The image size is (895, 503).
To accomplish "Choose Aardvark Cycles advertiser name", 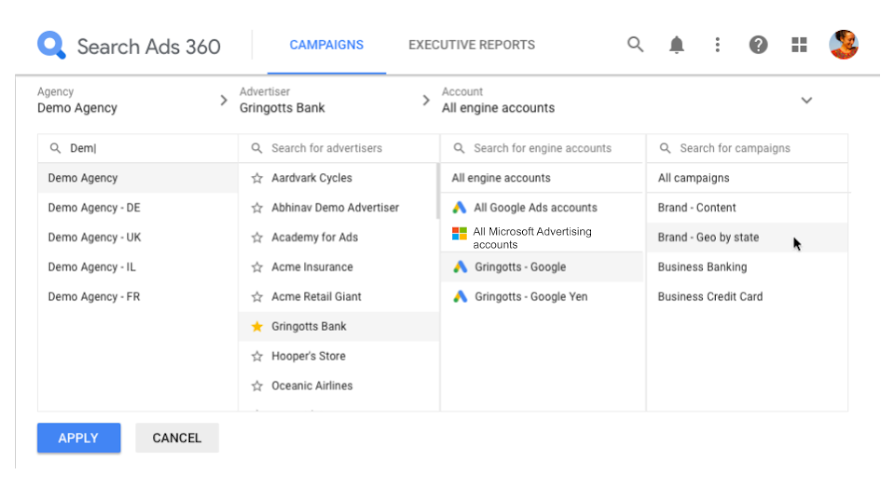I will click(312, 178).
